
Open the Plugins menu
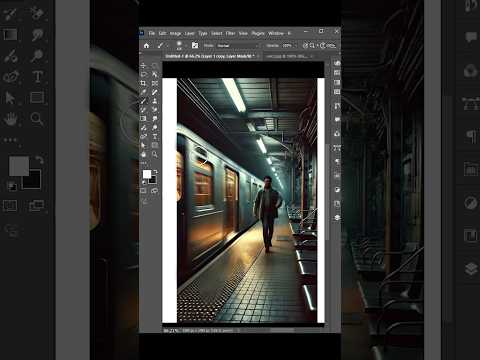[x=258, y=33]
